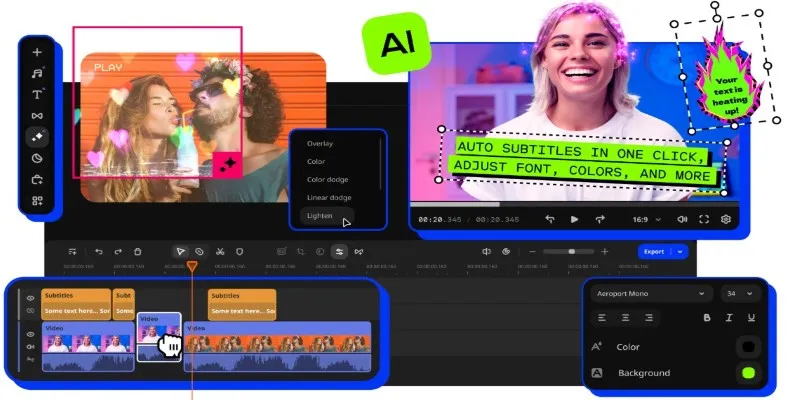Click the transition wizard icon in the toolbar
Viewport: 800px width, 400px height.
359,252
